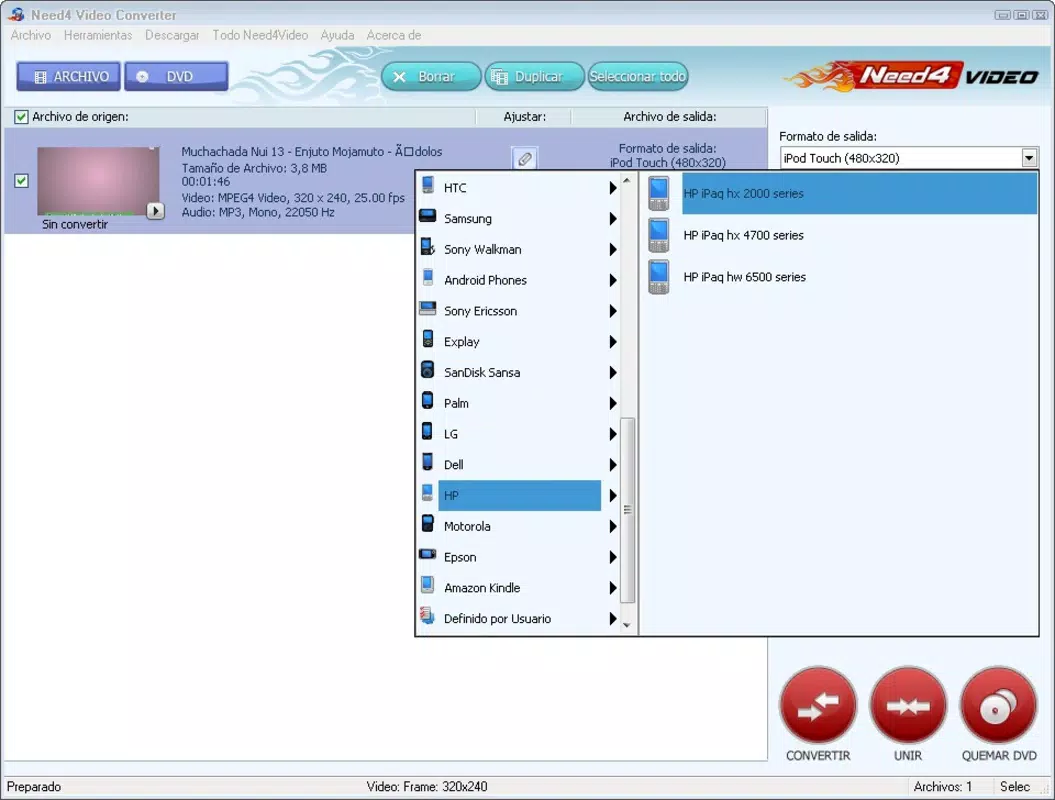
Task: Click the Definido por Usuario icon
Action: tap(428, 617)
